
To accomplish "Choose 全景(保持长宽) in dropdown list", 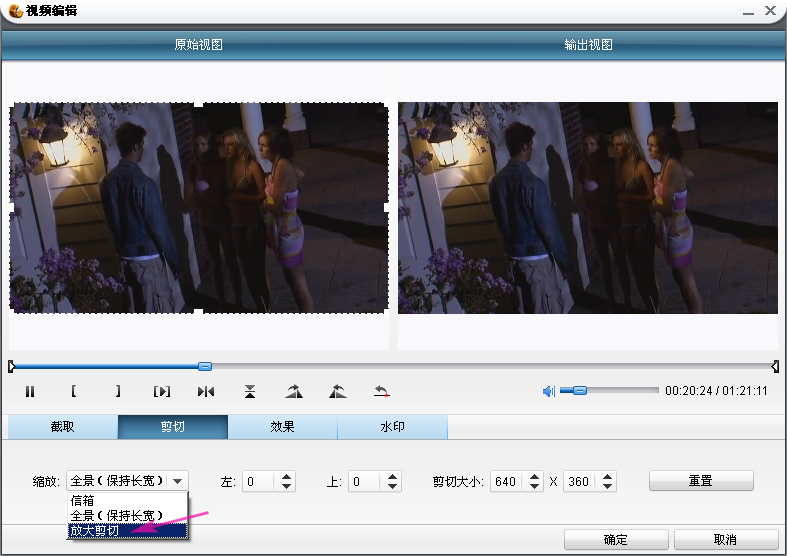I will coord(127,515).
